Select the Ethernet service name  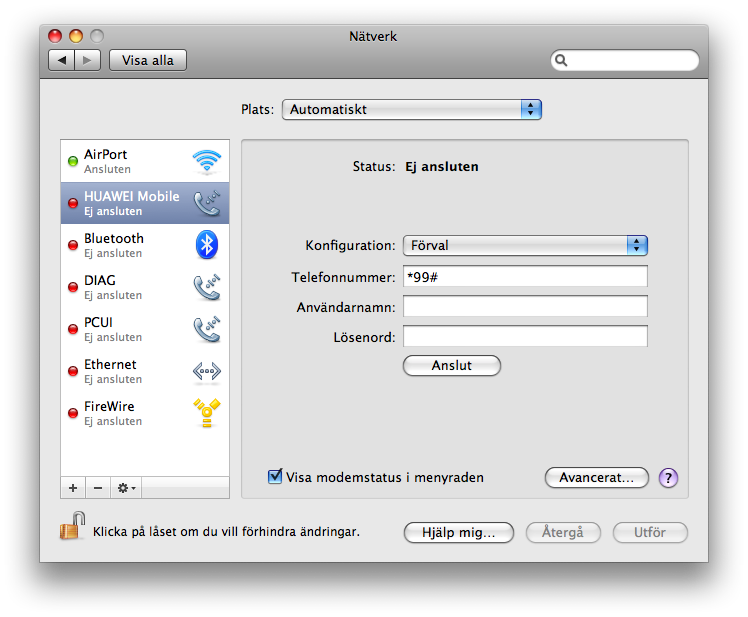click(110, 365)
